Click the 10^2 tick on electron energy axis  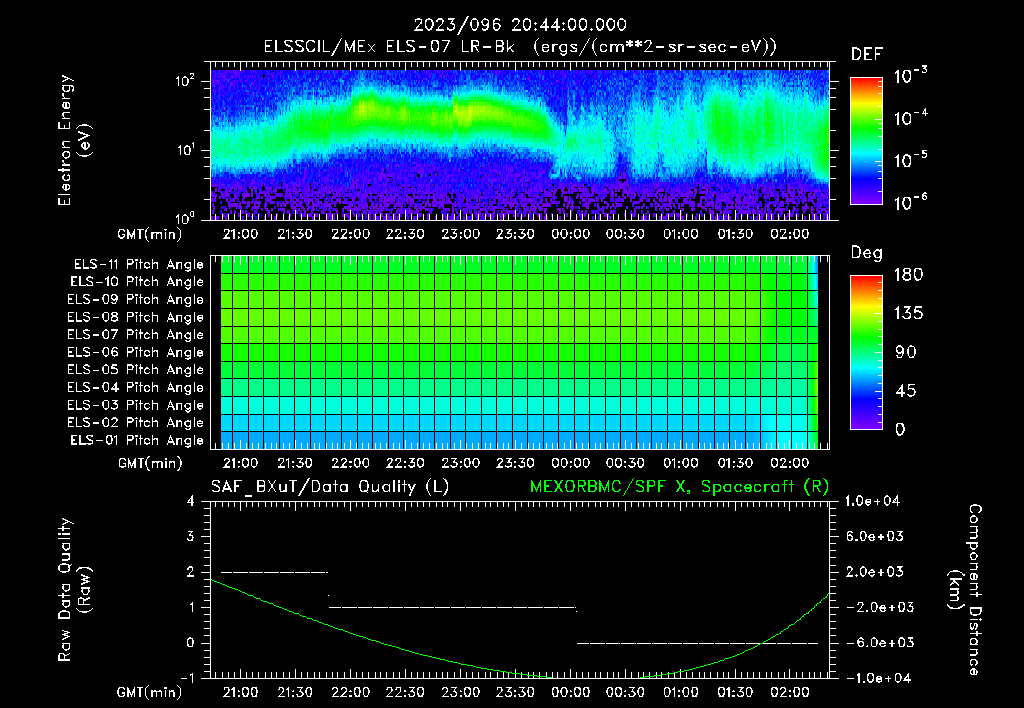click(x=185, y=81)
